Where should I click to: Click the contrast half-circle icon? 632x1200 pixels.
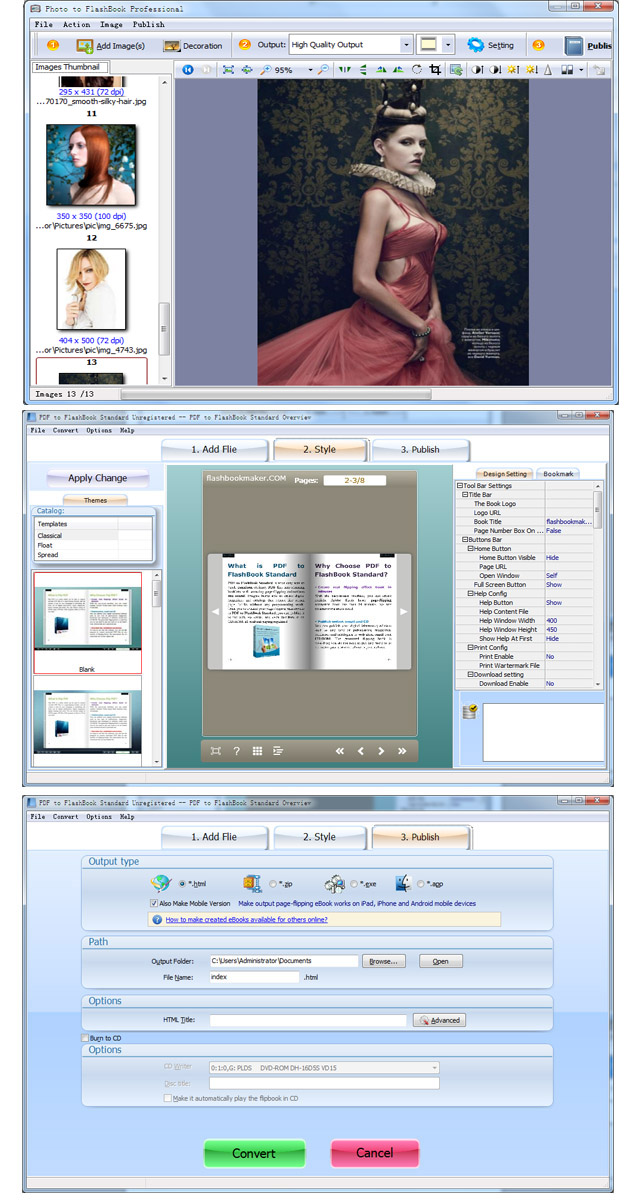[477, 70]
